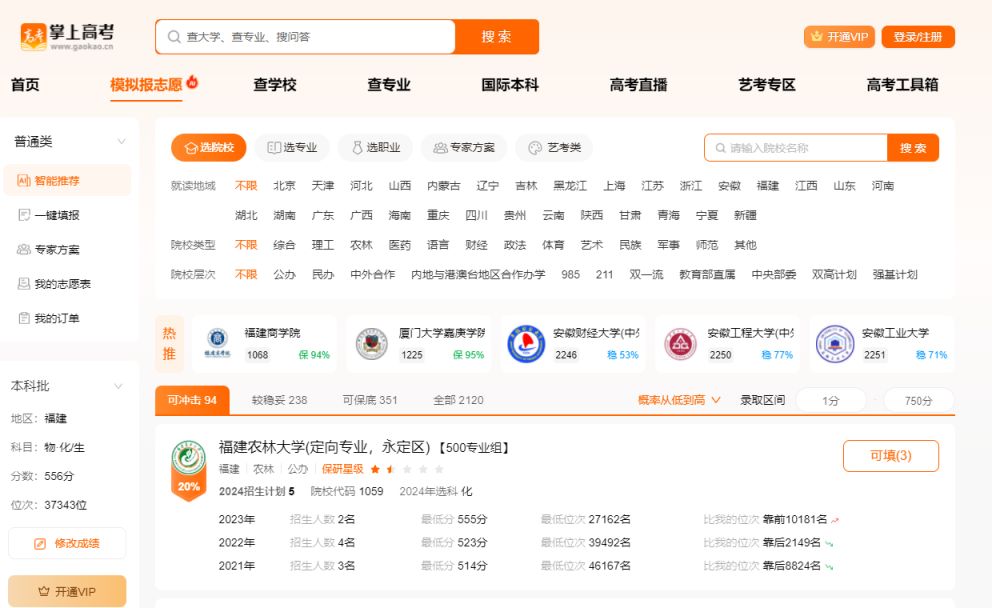Image resolution: width=992 pixels, height=608 pixels.
Task: Click the 录取区间 minimum 1分 field
Action: coord(831,400)
